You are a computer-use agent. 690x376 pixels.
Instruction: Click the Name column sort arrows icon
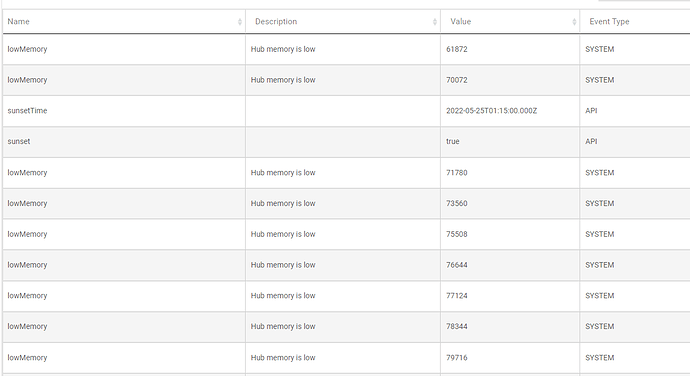(240, 22)
